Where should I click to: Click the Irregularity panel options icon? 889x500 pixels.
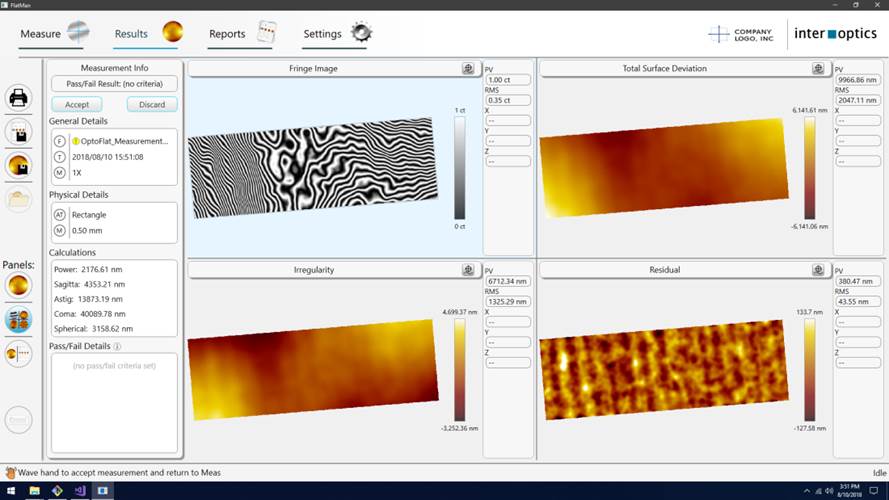[468, 270]
